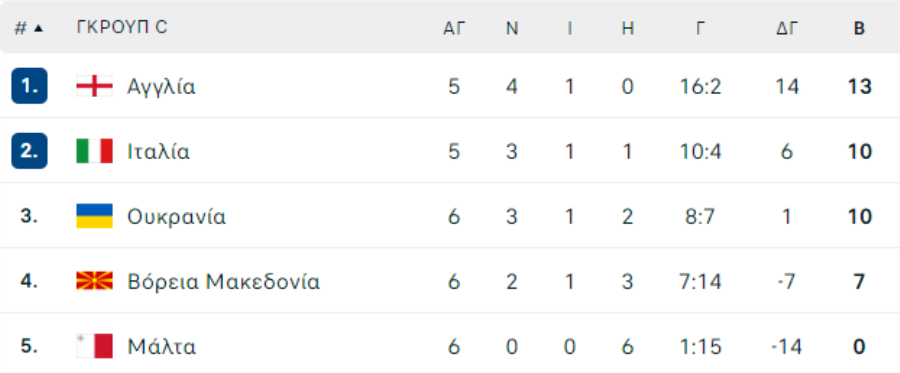
Task: Click the Malta flag icon
Action: (94, 347)
